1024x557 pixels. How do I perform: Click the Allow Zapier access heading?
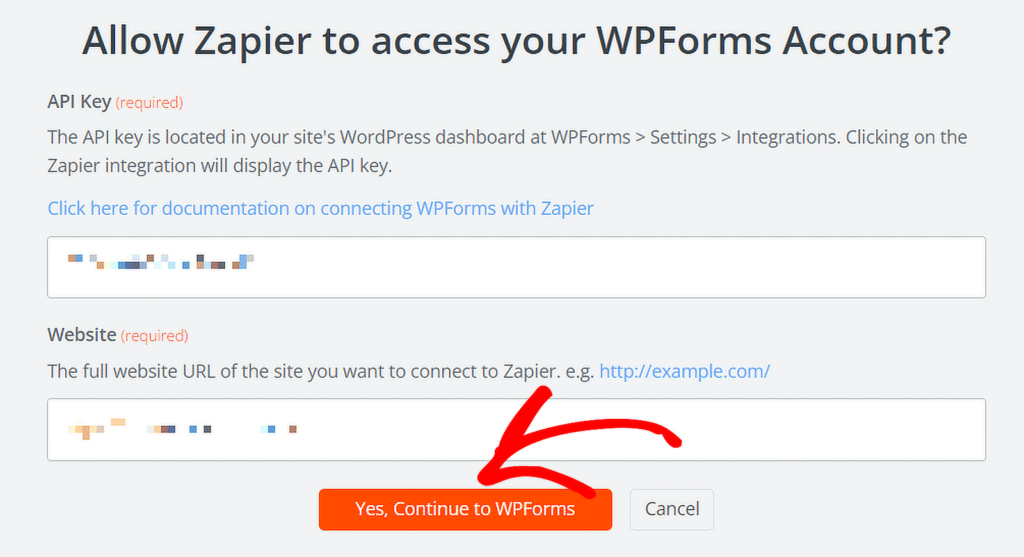point(515,42)
